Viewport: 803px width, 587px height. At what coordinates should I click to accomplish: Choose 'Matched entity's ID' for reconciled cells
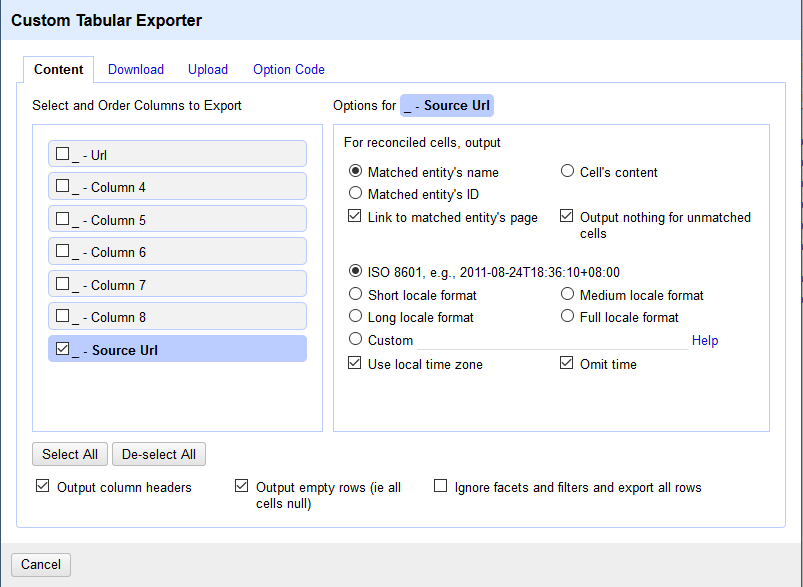pos(355,194)
